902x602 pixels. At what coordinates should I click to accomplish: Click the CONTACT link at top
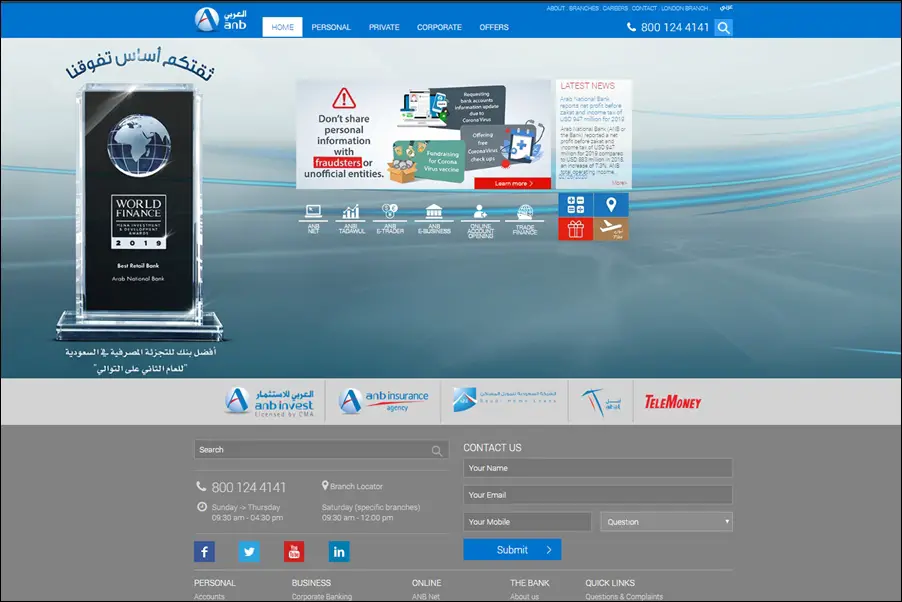[x=644, y=8]
